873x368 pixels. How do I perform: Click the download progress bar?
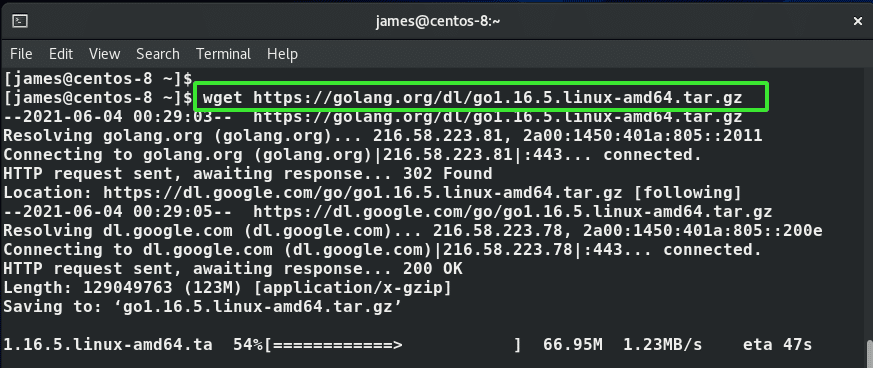pos(393,344)
